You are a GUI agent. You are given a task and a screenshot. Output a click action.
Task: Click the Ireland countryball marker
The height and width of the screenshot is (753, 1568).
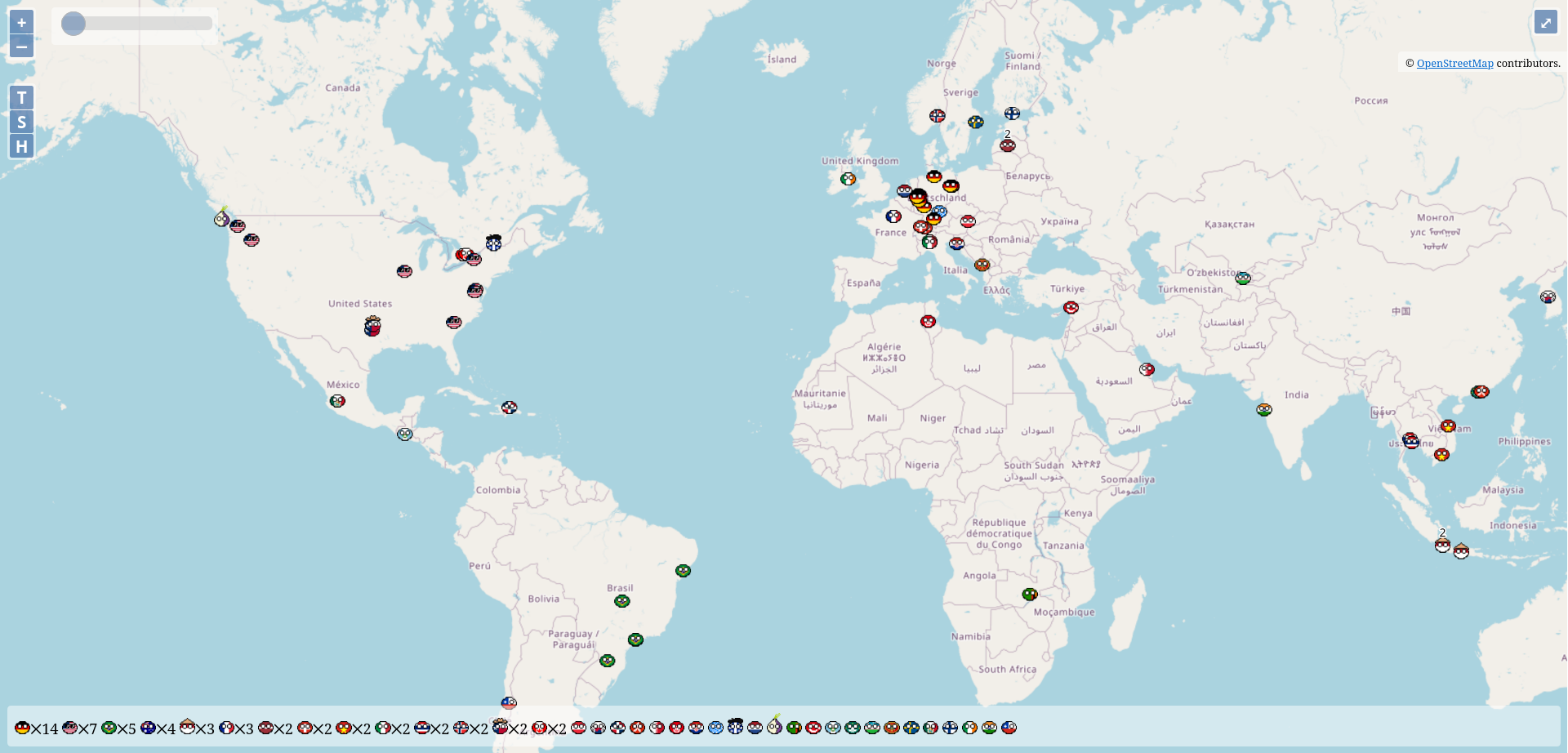849,179
